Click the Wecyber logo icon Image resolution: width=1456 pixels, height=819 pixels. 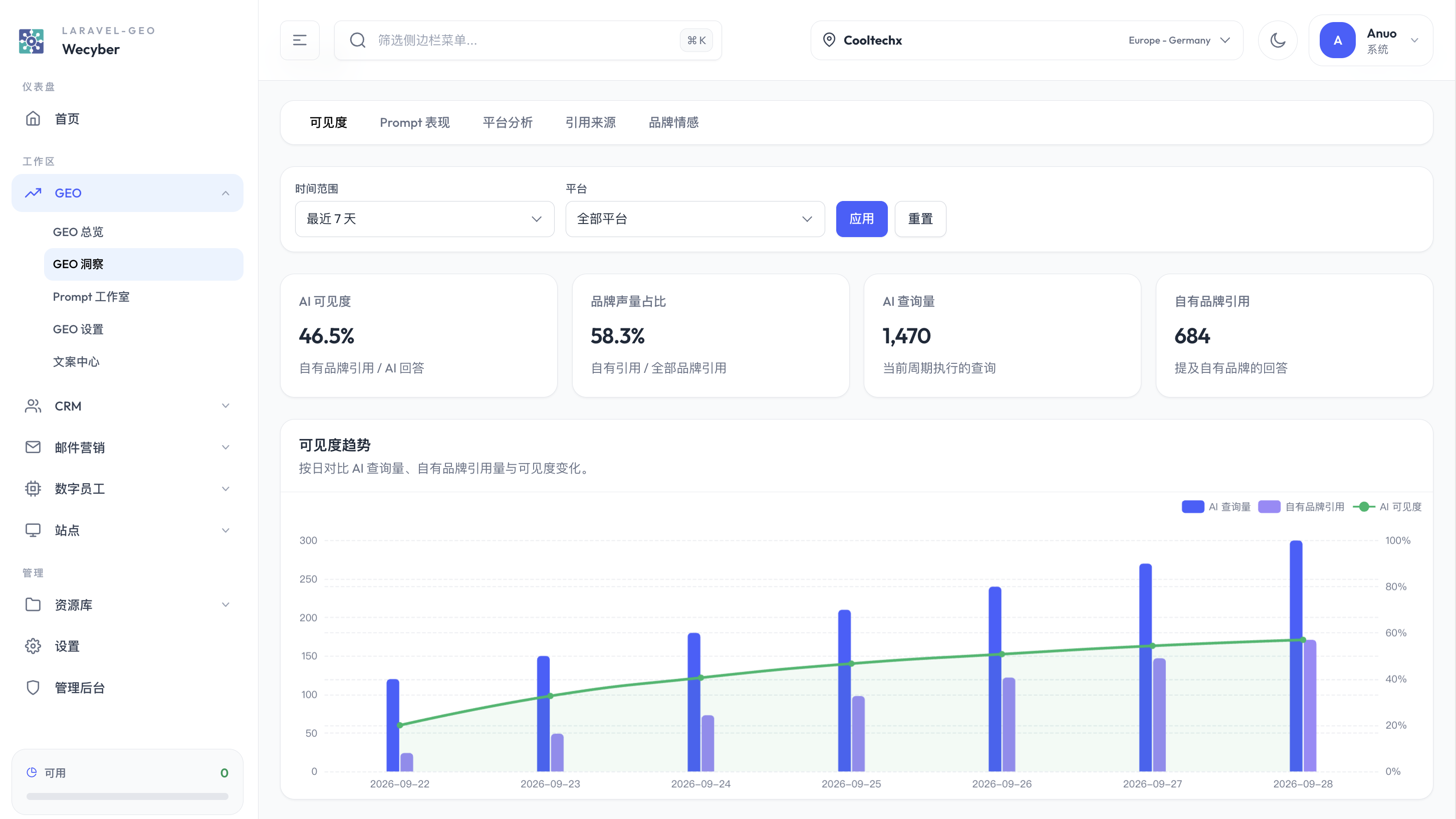click(31, 41)
